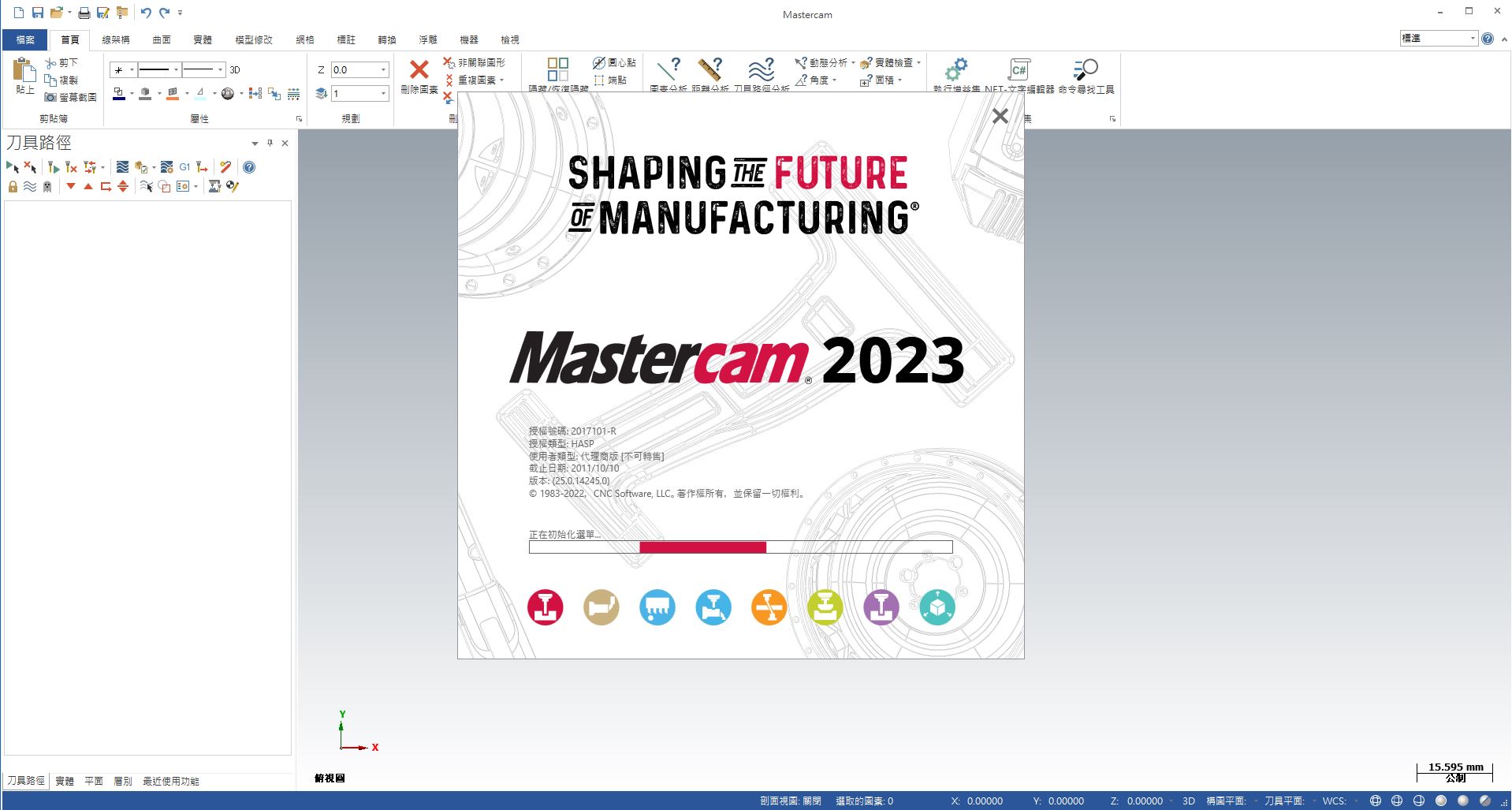Open the 檔案 file menu tab
Screen dimensions: 1512x810
click(x=25, y=39)
